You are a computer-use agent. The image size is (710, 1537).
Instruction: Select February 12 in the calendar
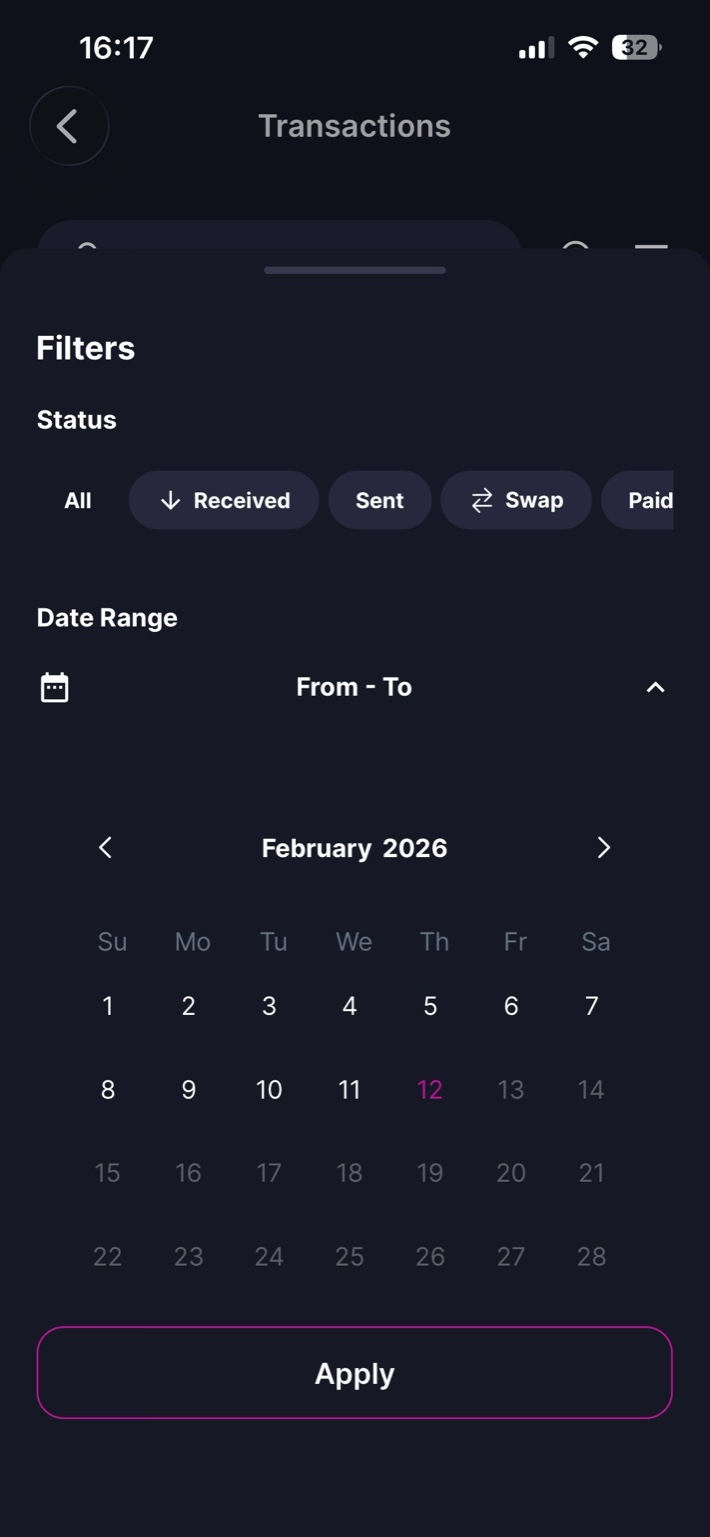pyautogui.click(x=430, y=1090)
